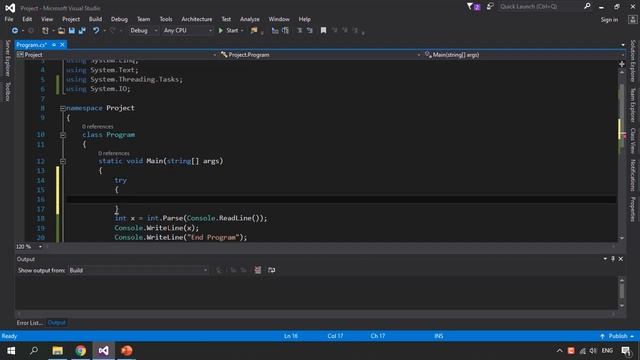
Task: Open the Edit menu
Action: click(x=27, y=19)
